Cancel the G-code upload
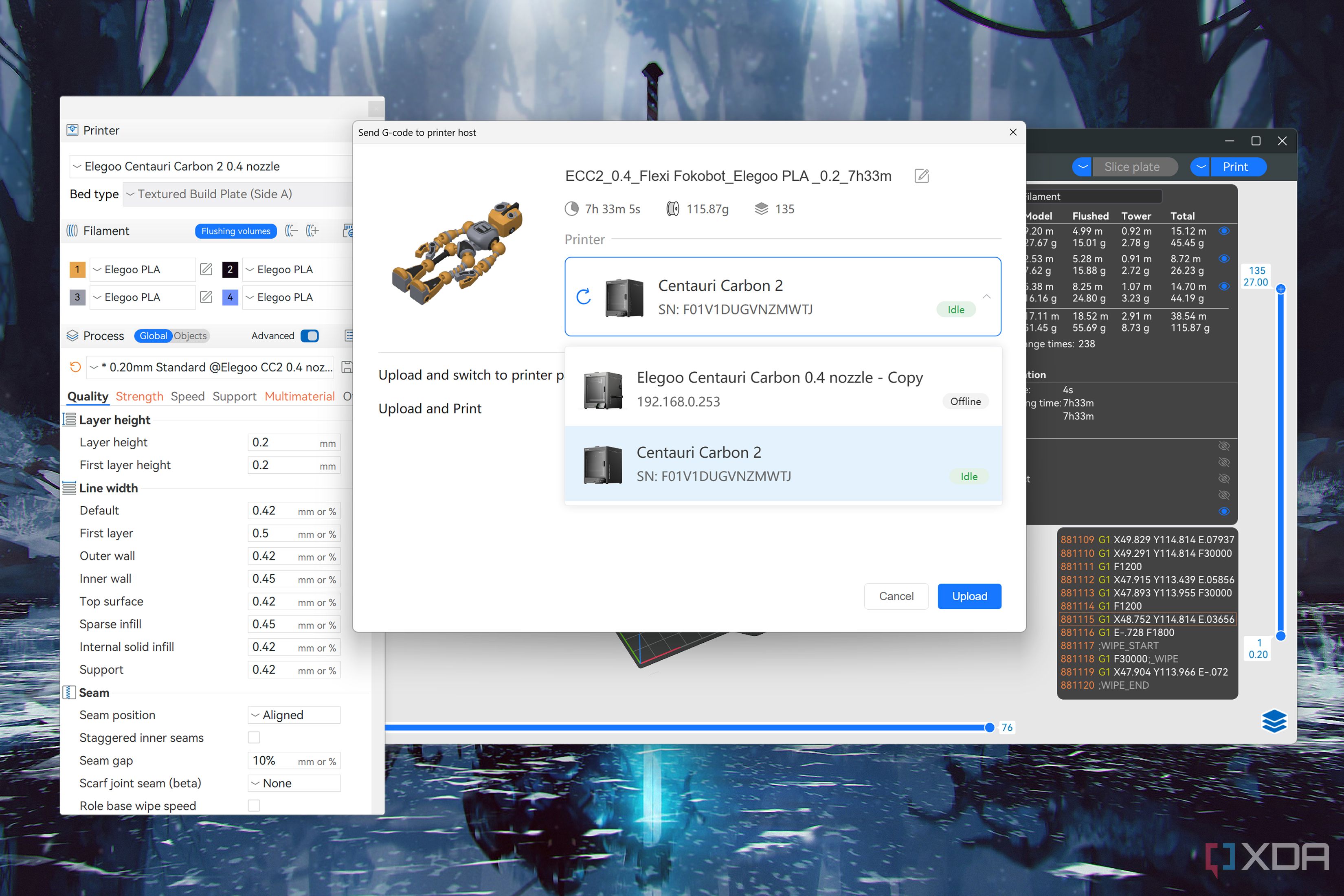The height and width of the screenshot is (896, 1344). [x=896, y=596]
